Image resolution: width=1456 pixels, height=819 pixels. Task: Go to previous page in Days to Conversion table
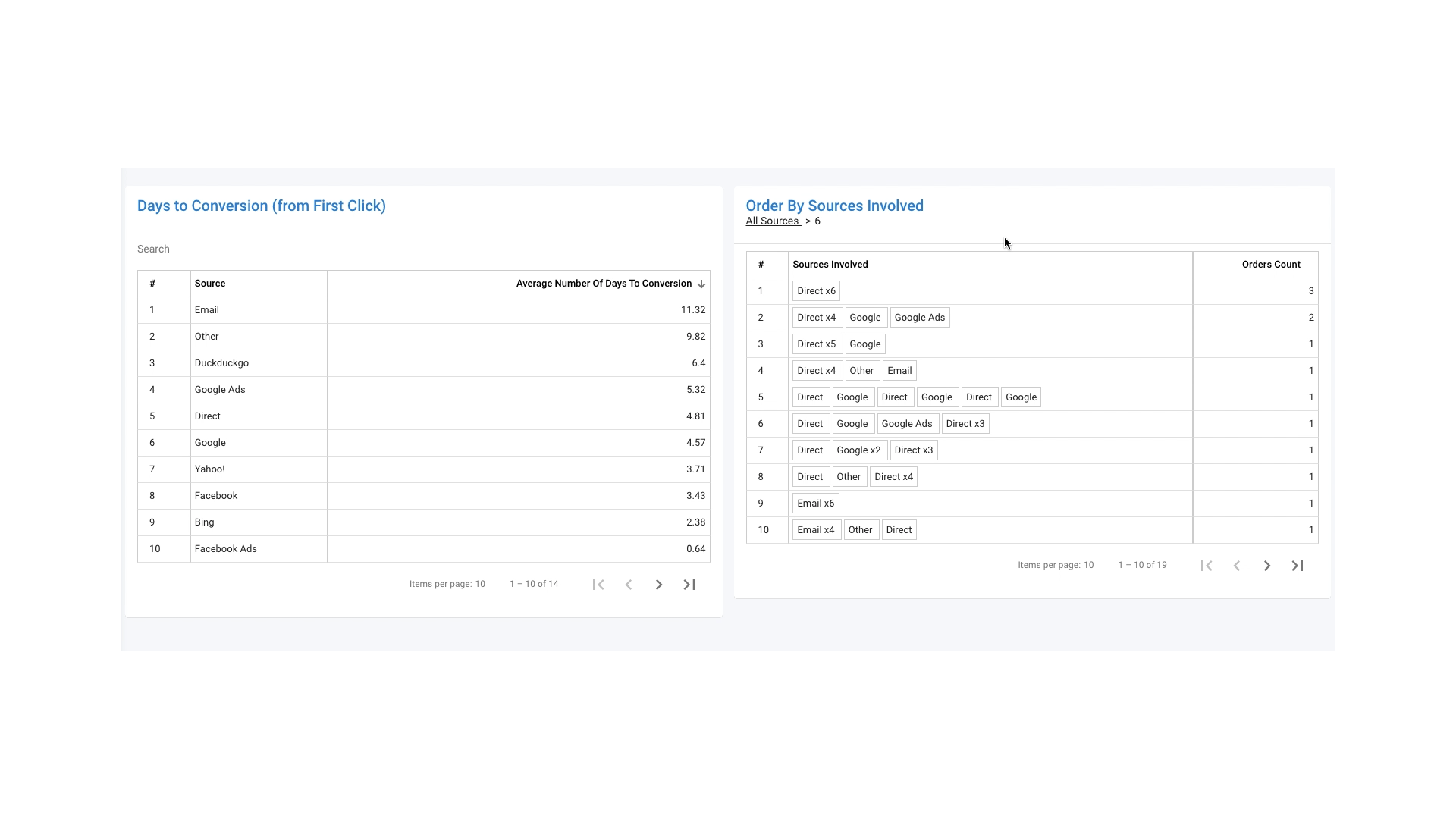[628, 585]
